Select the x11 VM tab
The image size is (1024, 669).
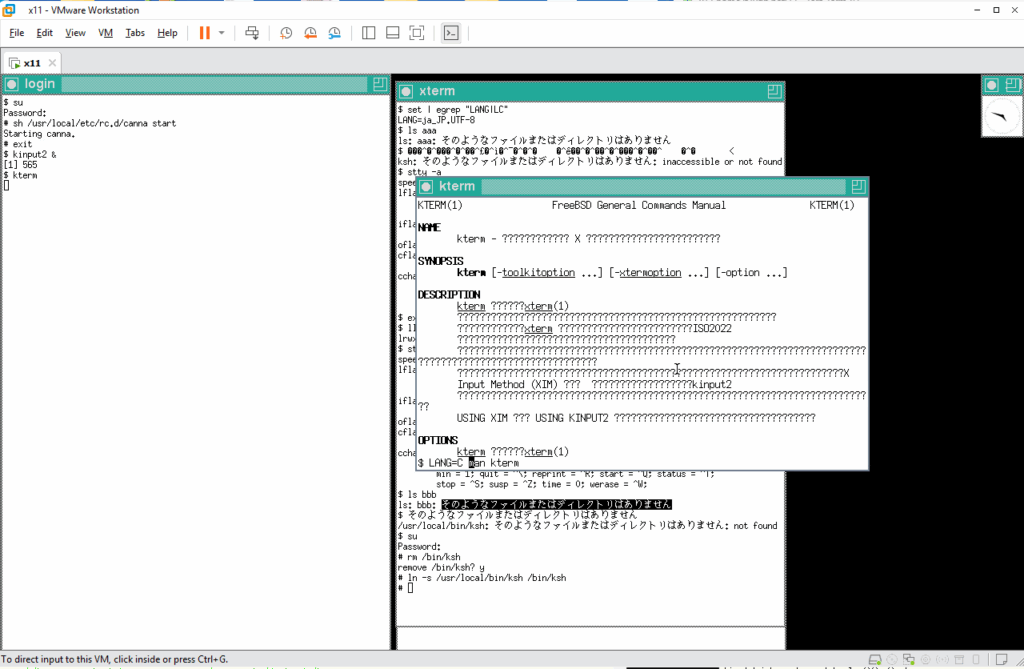point(31,63)
